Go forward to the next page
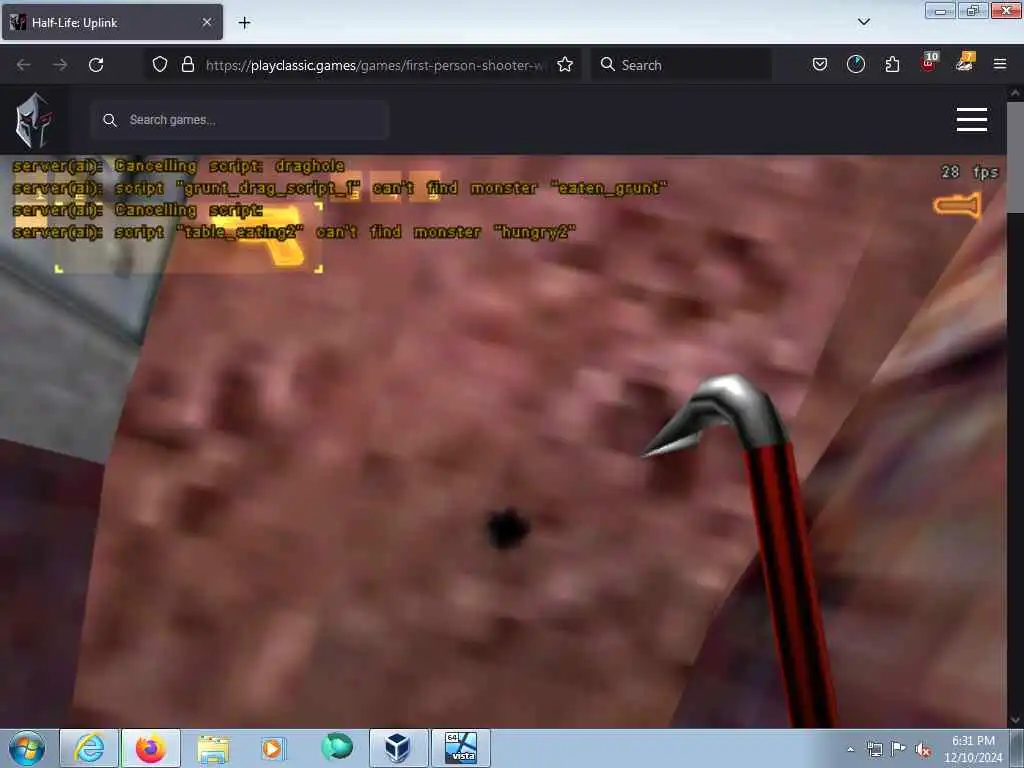This screenshot has height=768, width=1024. point(60,65)
